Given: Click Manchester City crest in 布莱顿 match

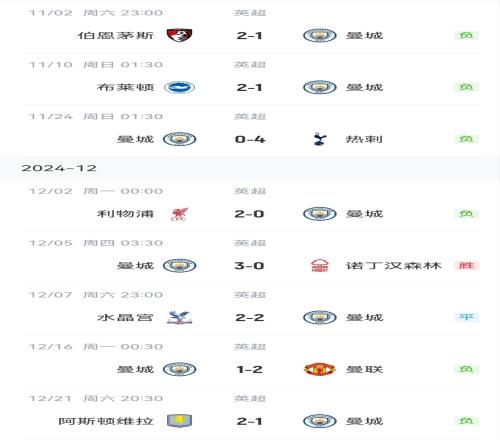Looking at the screenshot, I should pyautogui.click(x=320, y=87).
